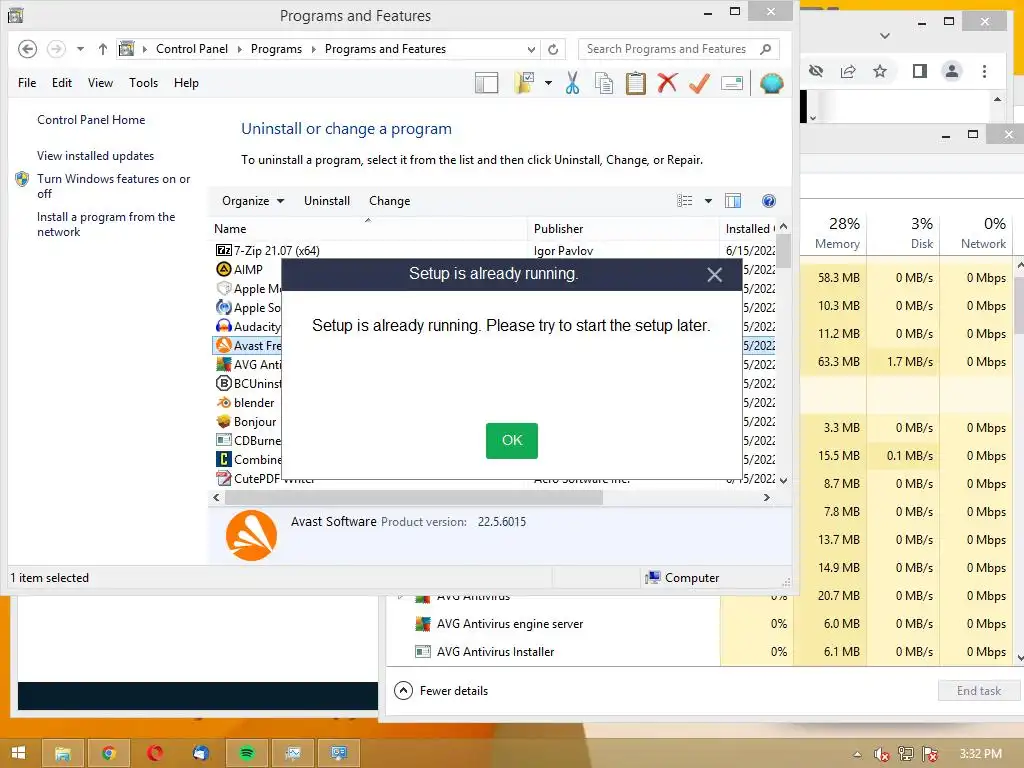Click the Paste clipboard icon

635,83
